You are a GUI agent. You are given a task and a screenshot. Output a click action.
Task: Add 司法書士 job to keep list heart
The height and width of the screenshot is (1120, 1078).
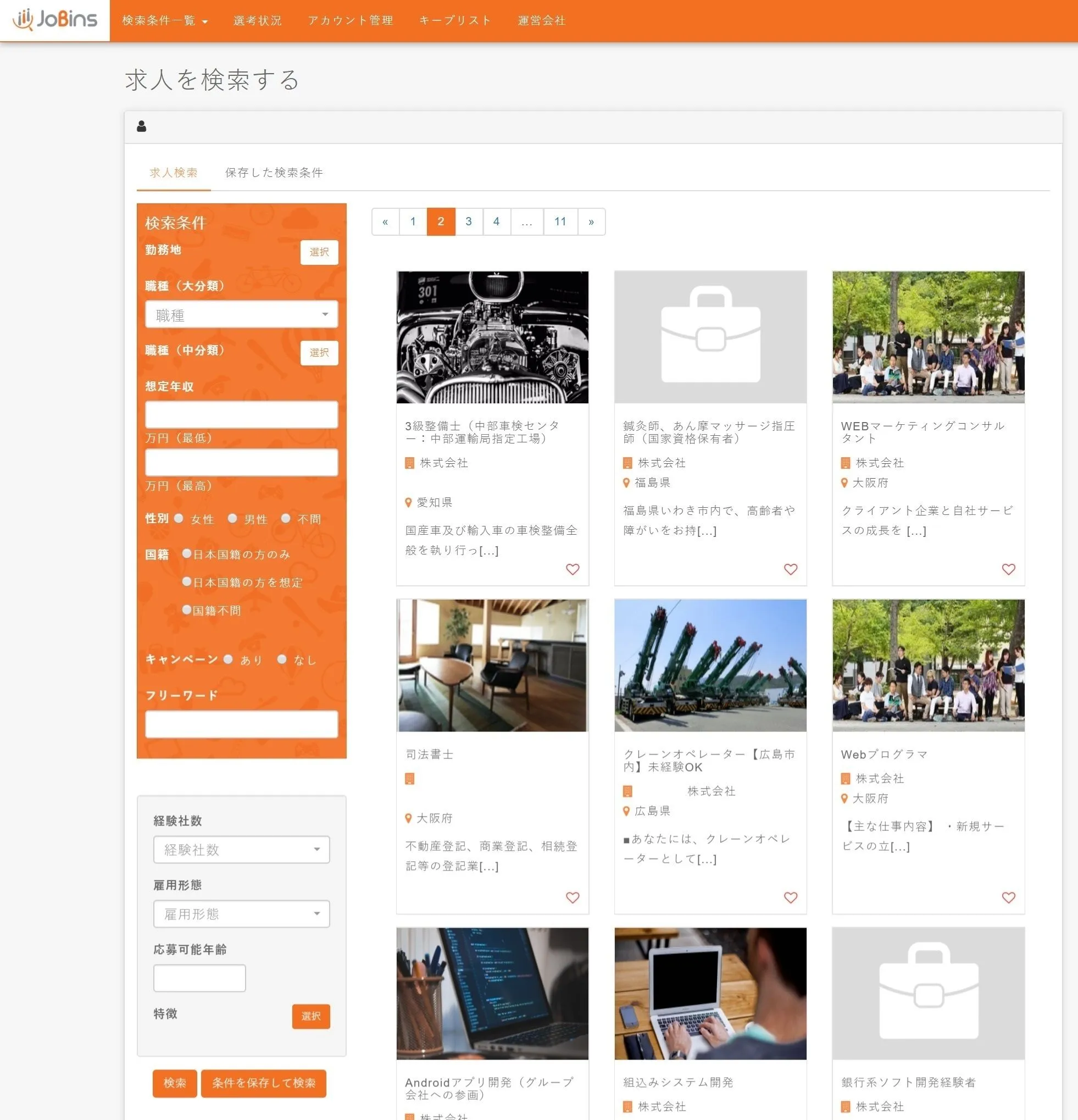(x=573, y=897)
